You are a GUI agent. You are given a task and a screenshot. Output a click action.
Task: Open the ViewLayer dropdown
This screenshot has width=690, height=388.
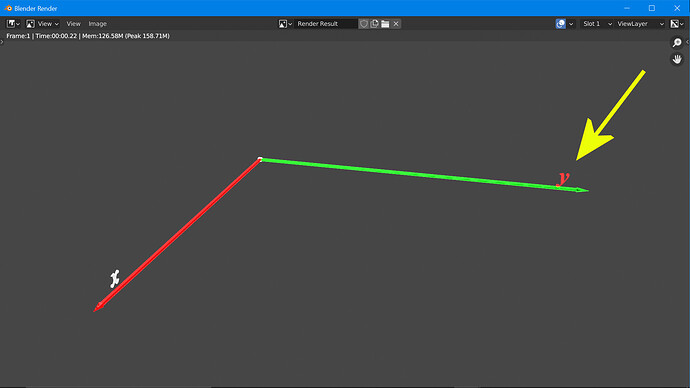(x=640, y=24)
